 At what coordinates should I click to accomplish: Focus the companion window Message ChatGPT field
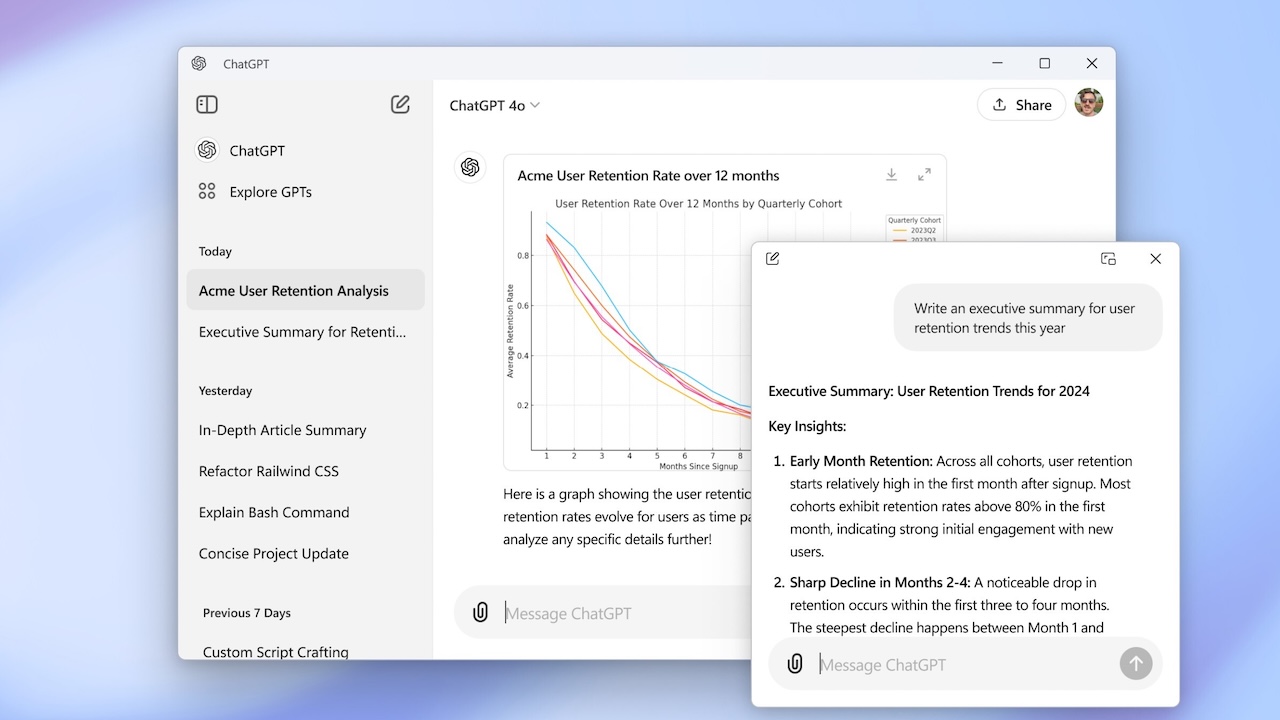(965, 664)
